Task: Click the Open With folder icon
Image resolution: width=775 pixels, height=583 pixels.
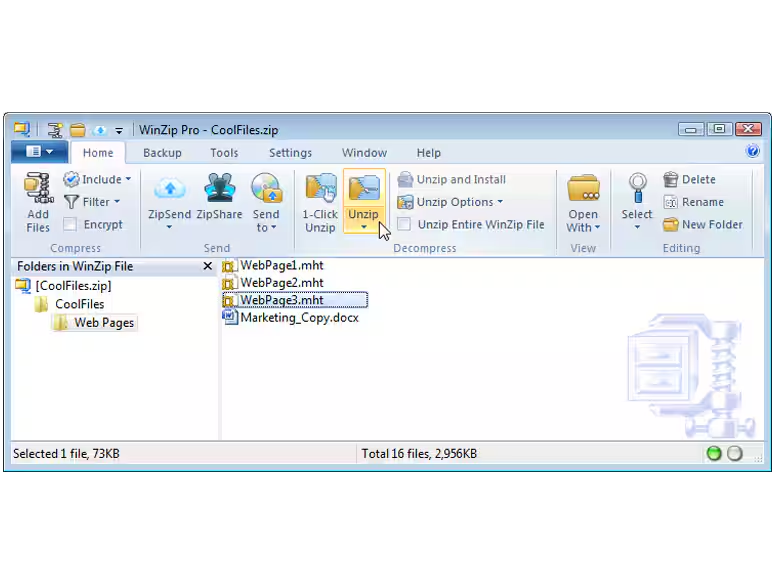Action: tap(583, 188)
